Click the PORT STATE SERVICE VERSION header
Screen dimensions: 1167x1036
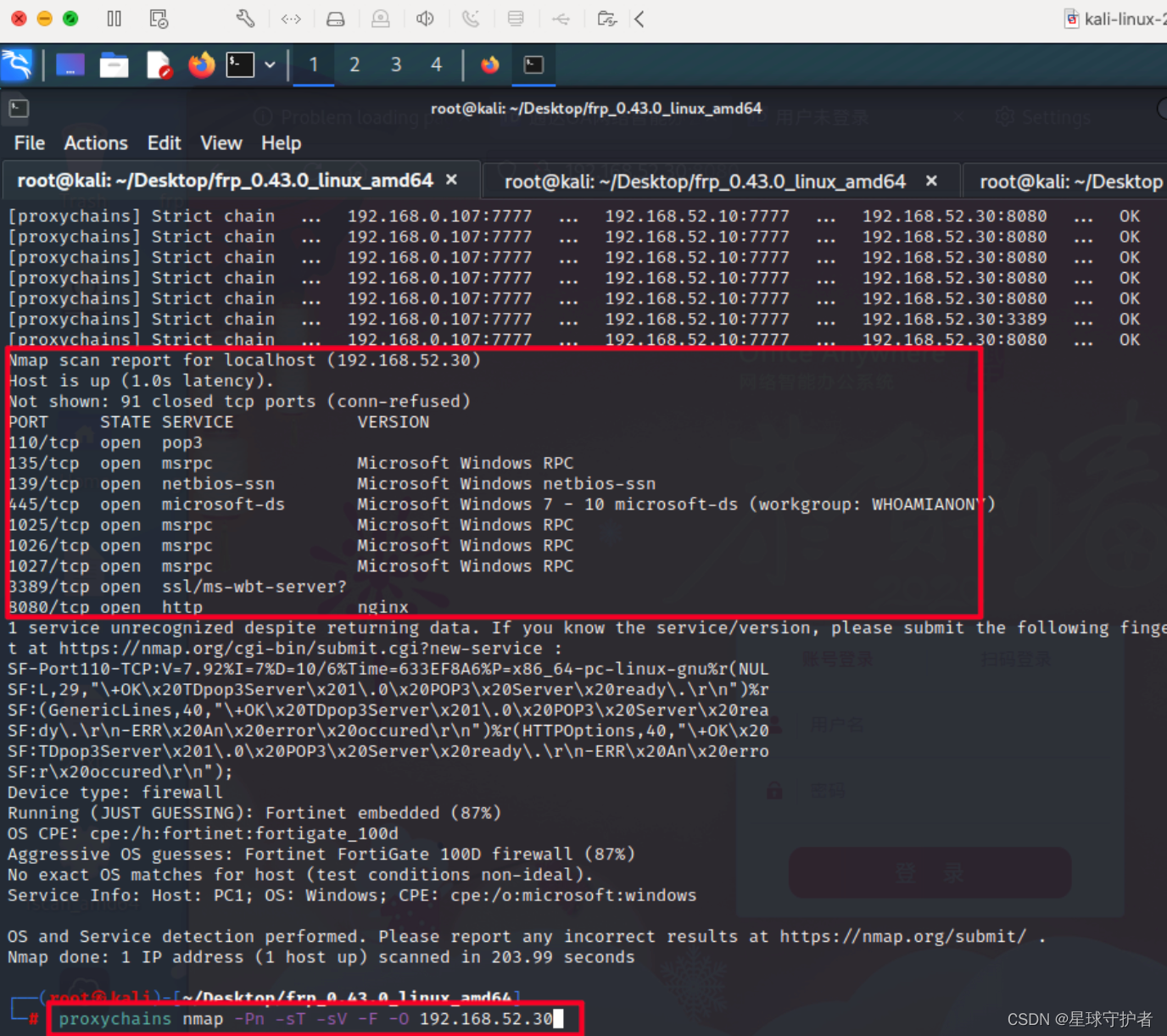coord(219,422)
